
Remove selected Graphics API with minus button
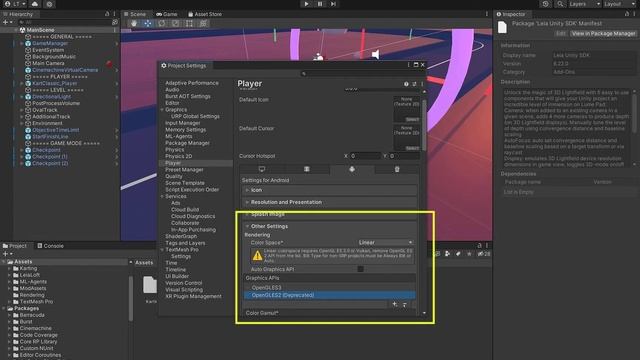[405, 304]
